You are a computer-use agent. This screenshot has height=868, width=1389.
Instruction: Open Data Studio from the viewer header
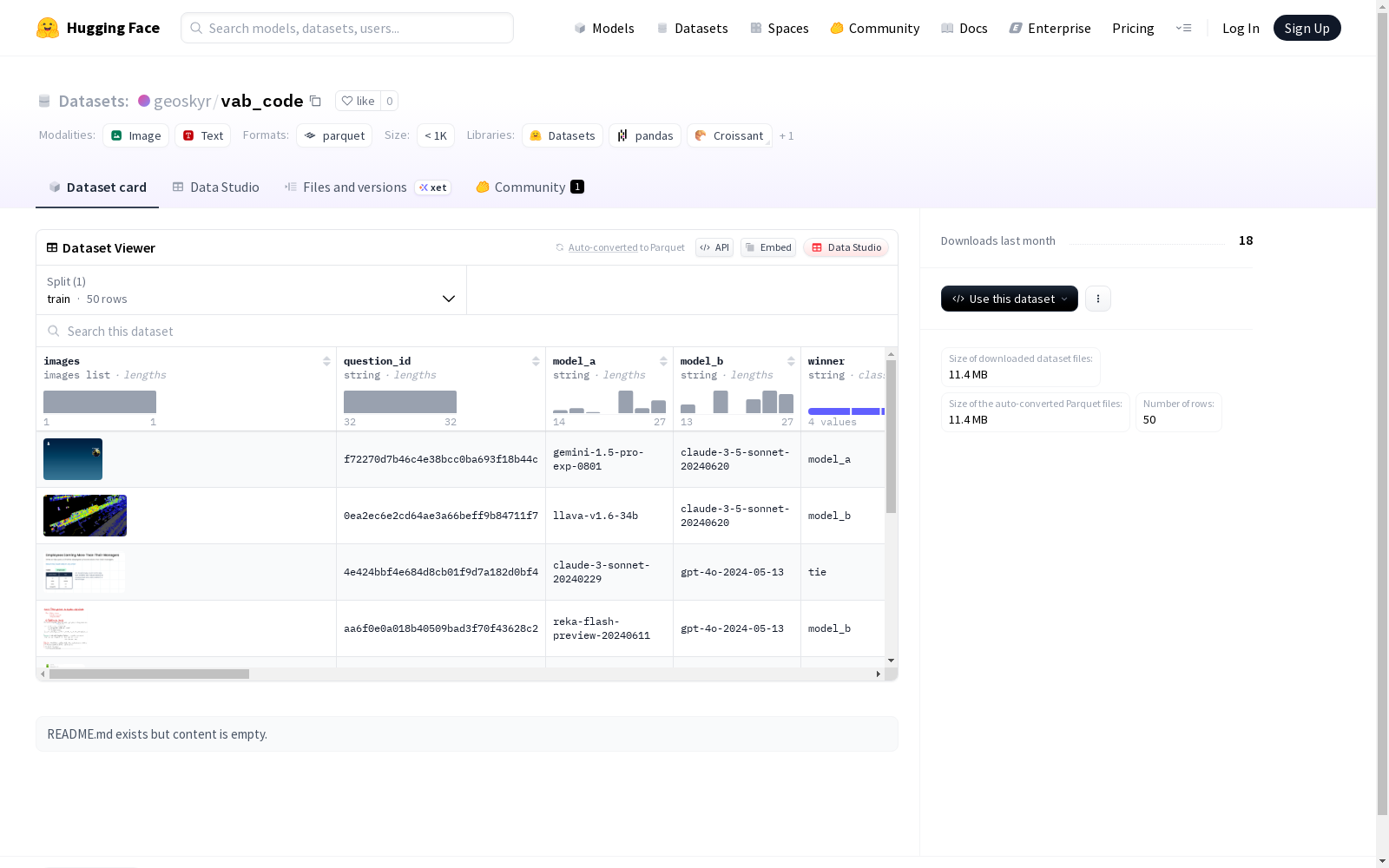coord(846,247)
